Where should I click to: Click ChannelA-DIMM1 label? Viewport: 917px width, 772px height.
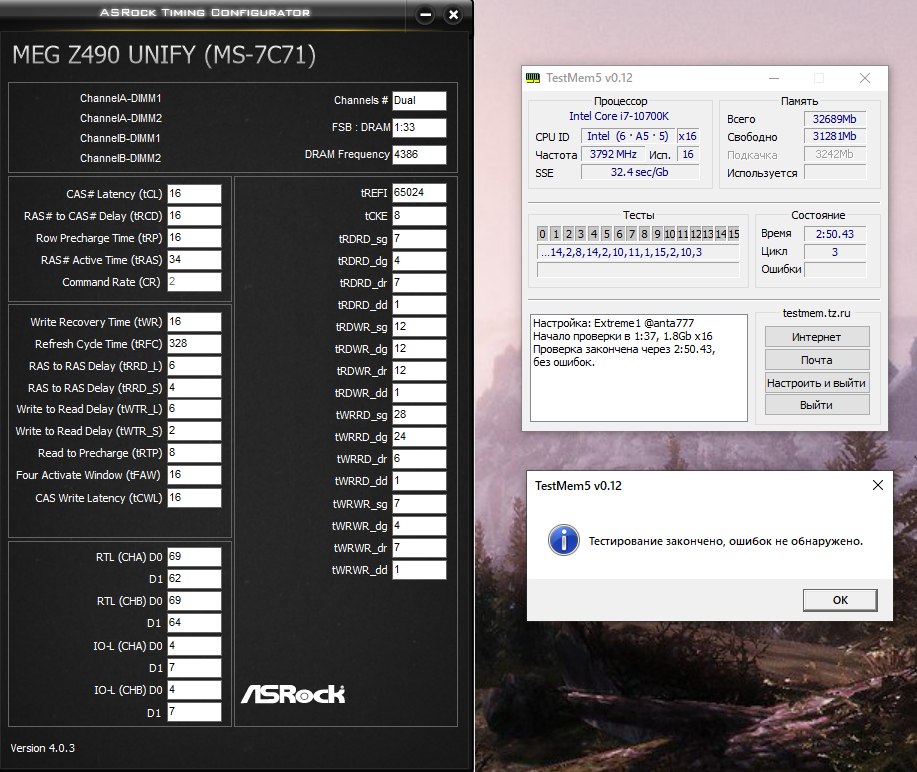pos(120,98)
